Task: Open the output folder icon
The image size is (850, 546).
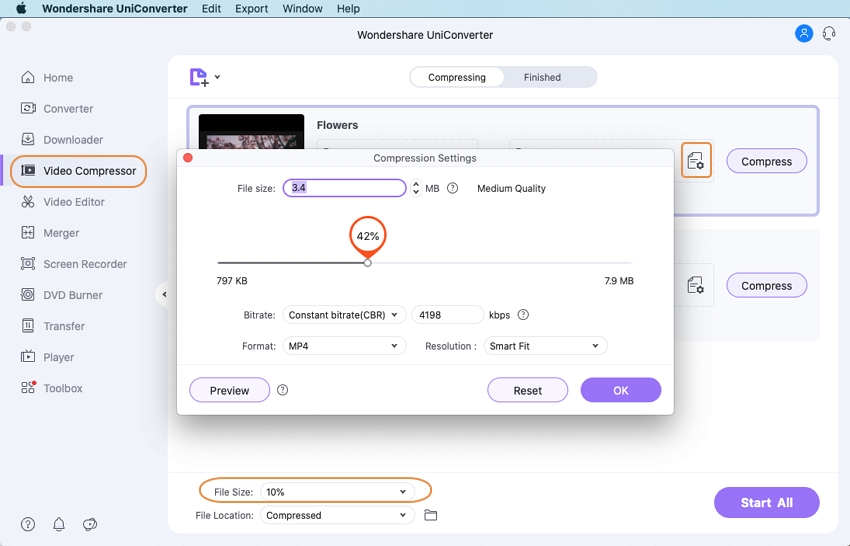Action: 431,515
